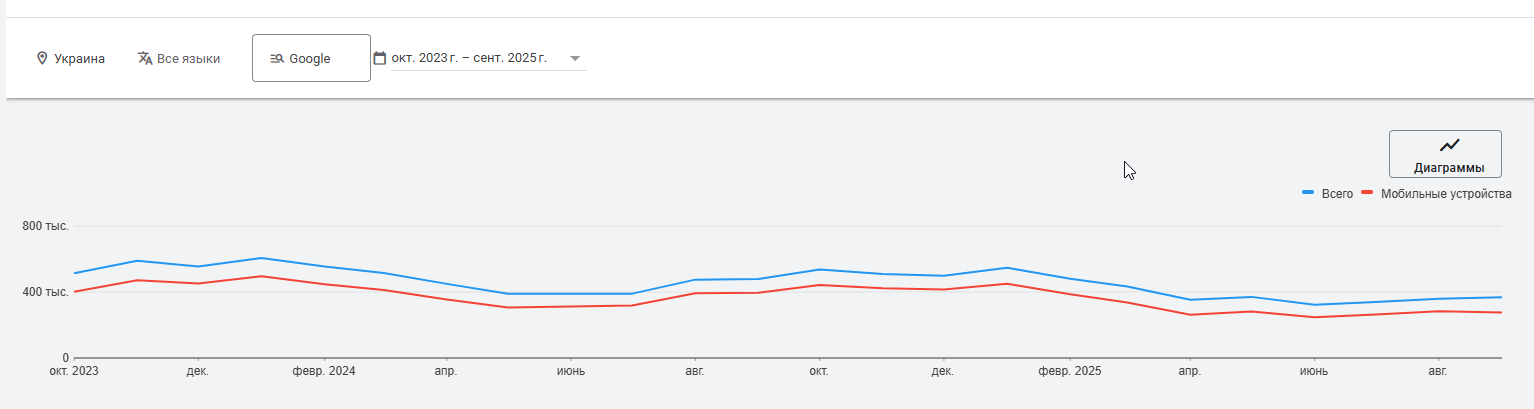Click the calendar icon before the date range
This screenshot has height=409, width=1534.
380,59
